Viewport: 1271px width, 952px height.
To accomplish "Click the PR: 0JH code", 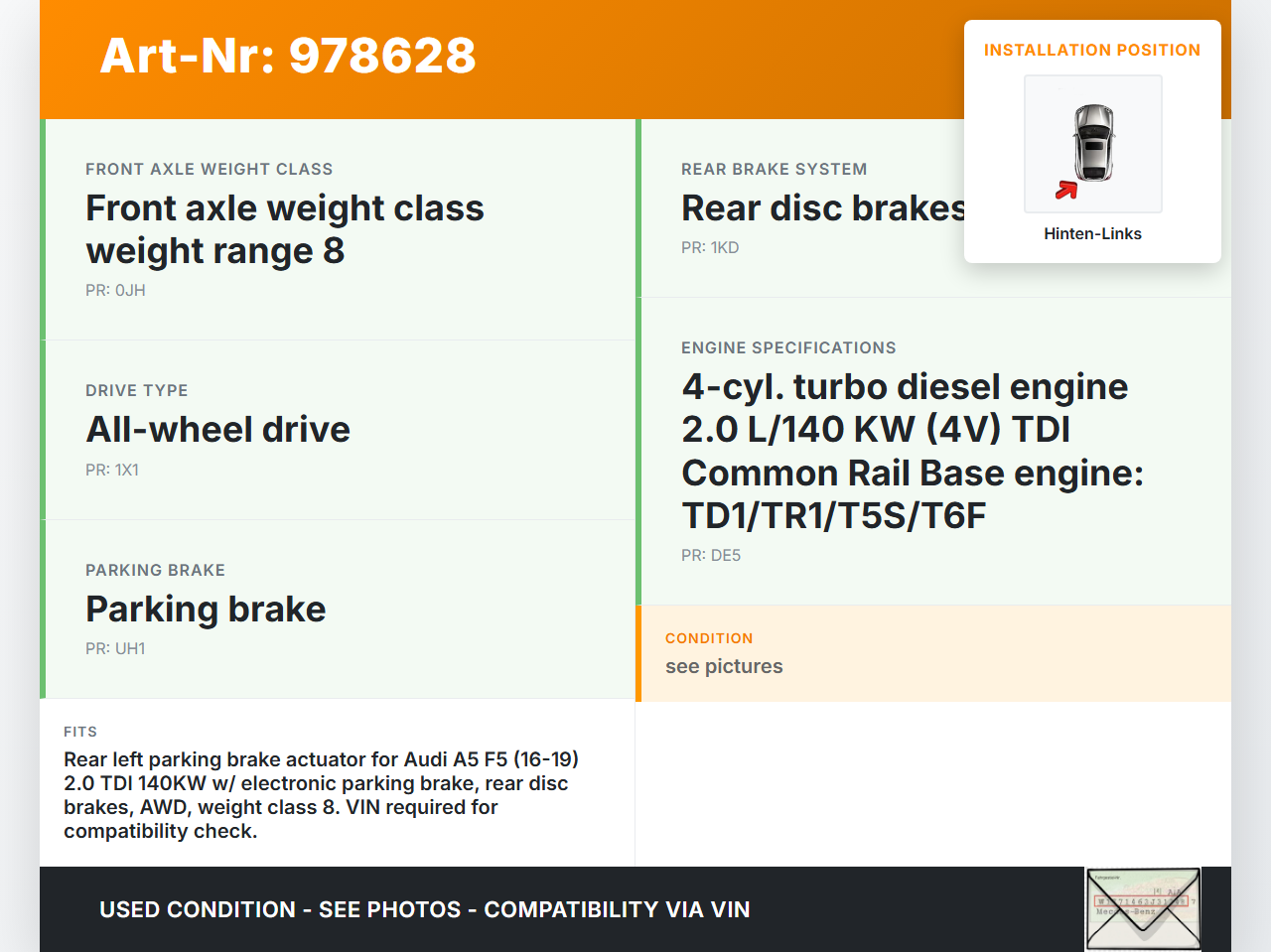I will (x=115, y=290).
